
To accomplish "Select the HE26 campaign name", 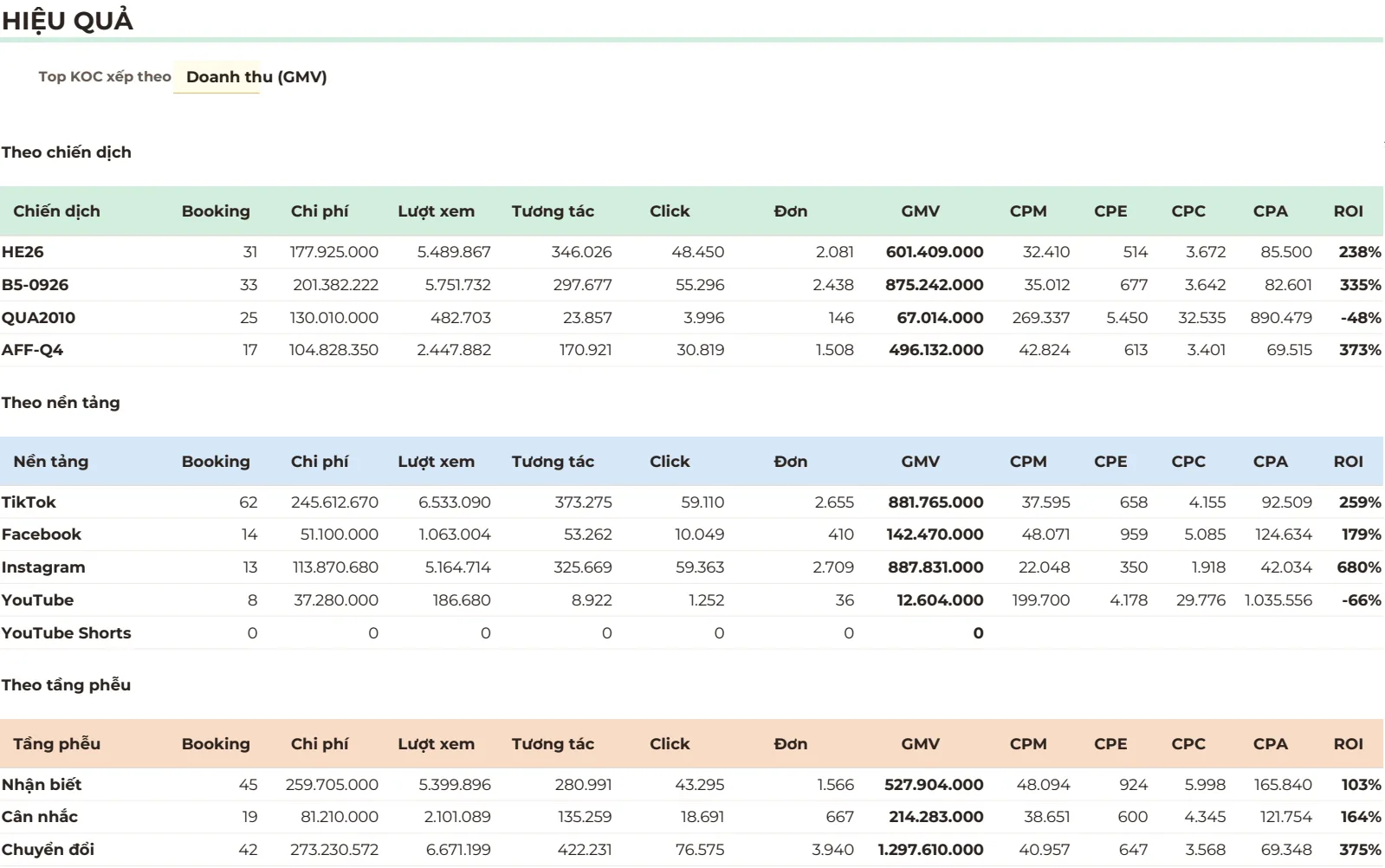I will click(x=23, y=252).
